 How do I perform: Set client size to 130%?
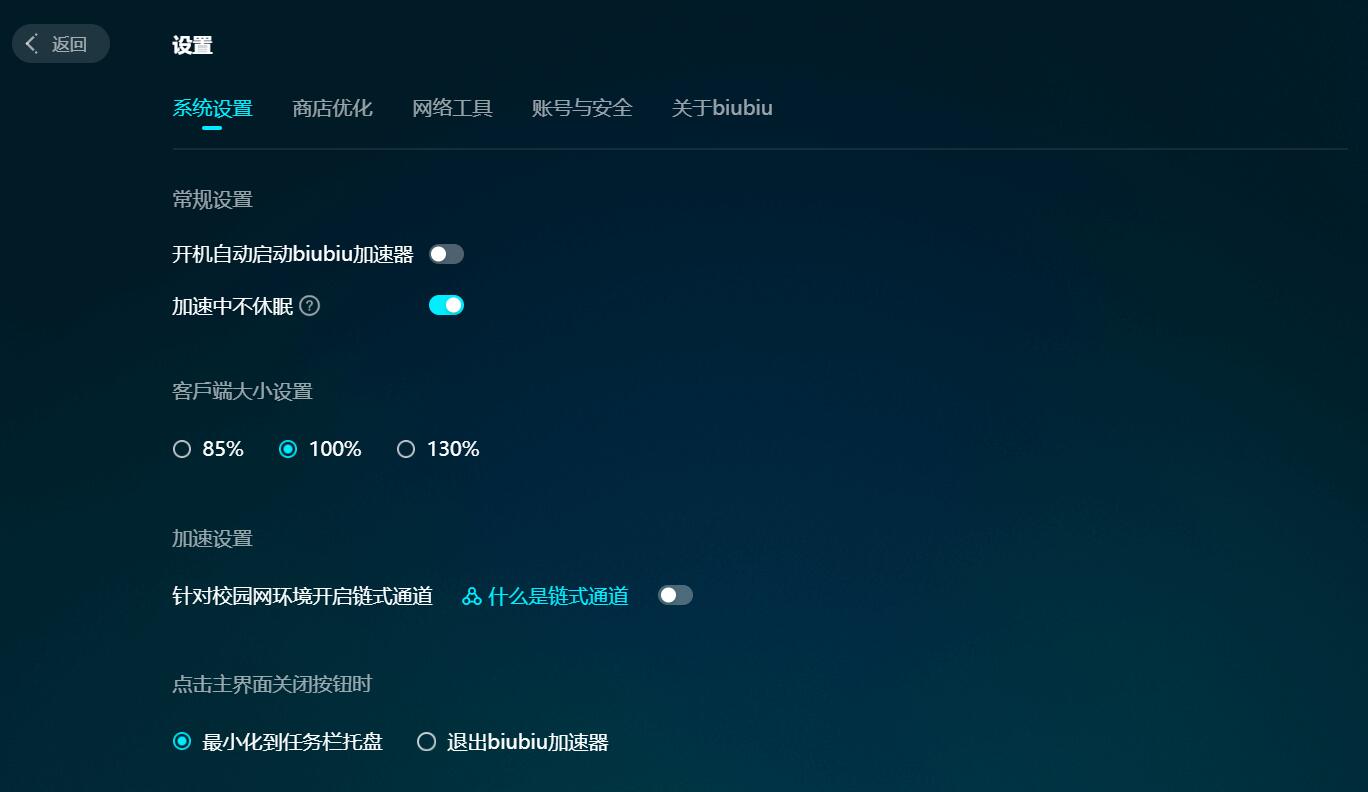click(x=438, y=449)
